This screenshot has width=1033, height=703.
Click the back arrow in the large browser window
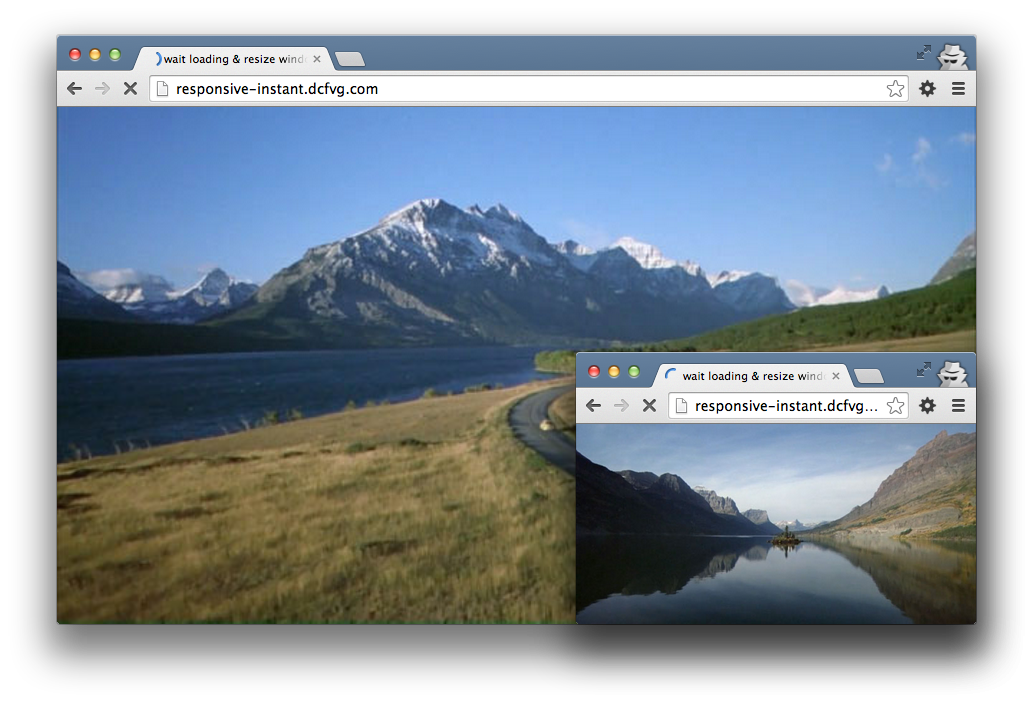74,89
